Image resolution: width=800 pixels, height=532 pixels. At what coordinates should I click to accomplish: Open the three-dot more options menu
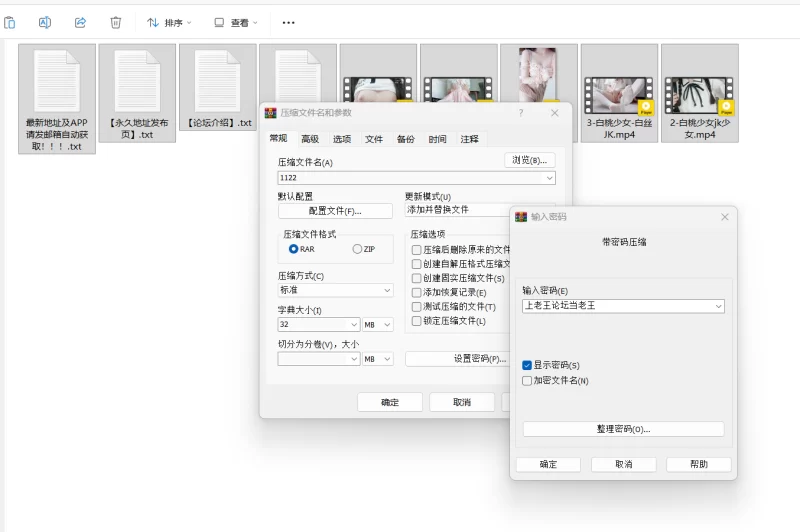289,22
